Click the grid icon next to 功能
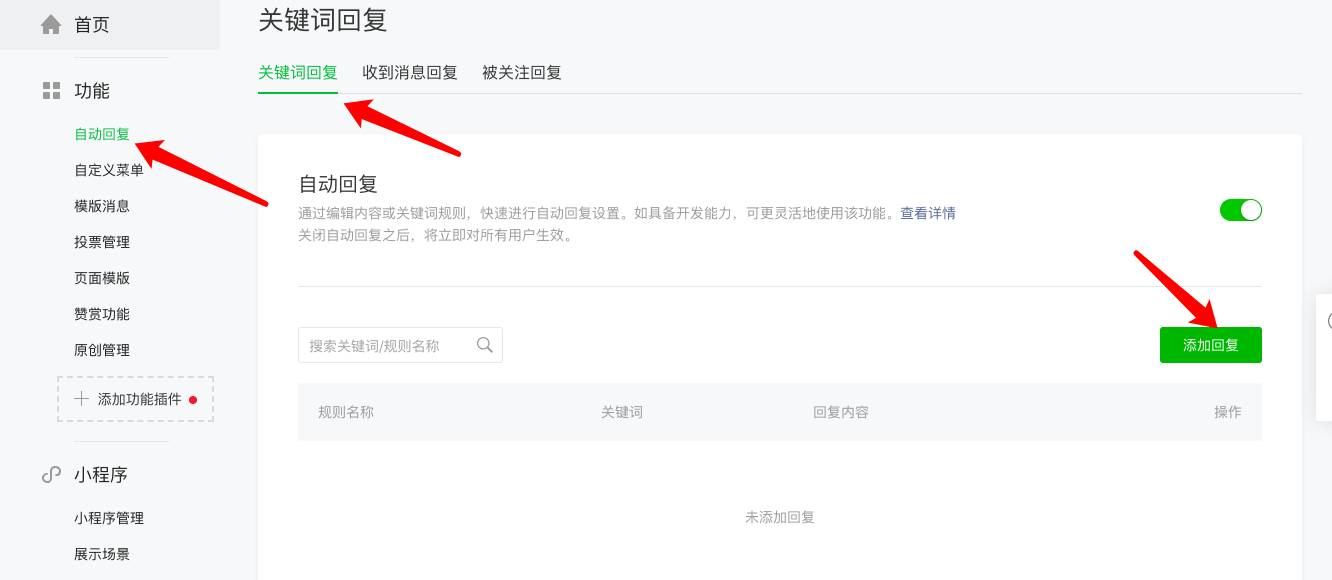The height and width of the screenshot is (580, 1332). (51, 91)
